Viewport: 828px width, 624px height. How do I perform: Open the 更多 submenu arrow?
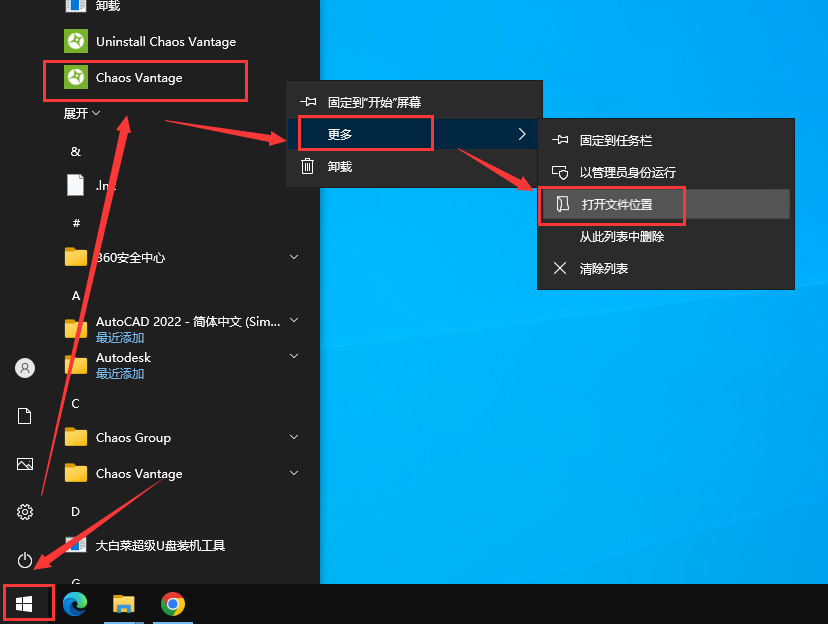pos(522,134)
